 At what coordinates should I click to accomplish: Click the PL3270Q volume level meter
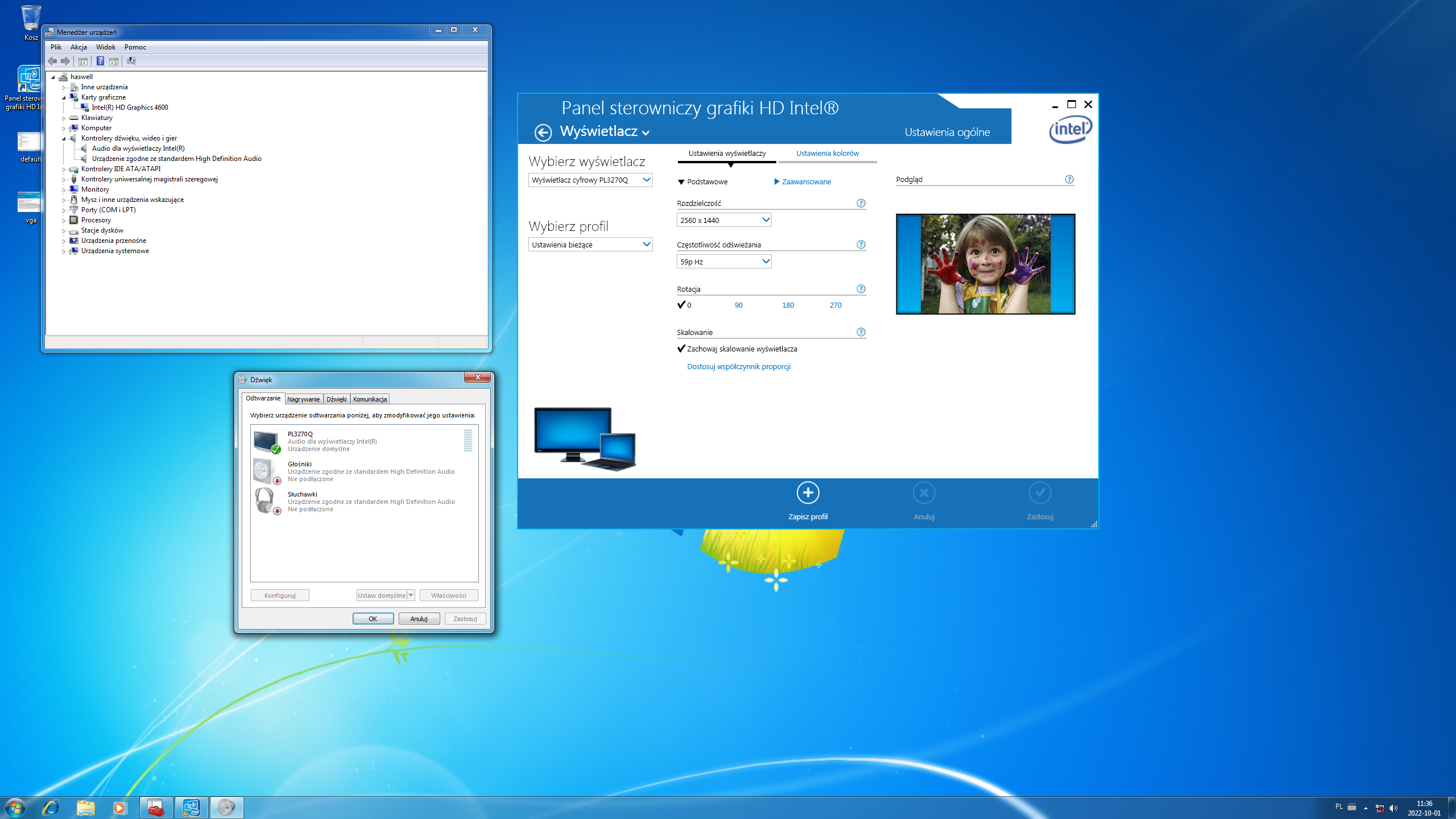pyautogui.click(x=468, y=441)
